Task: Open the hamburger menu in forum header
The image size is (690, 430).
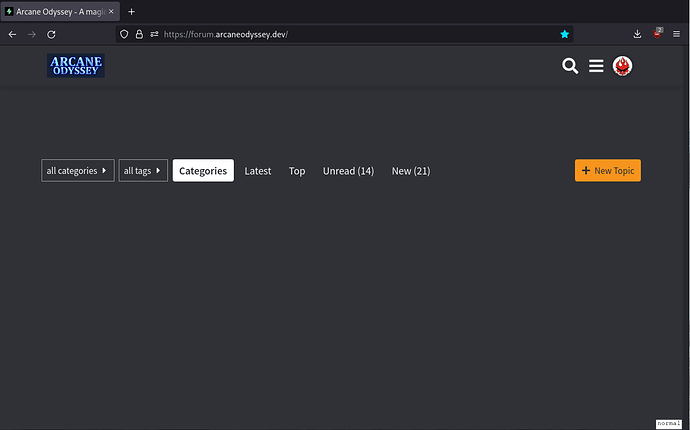Action: coord(596,66)
